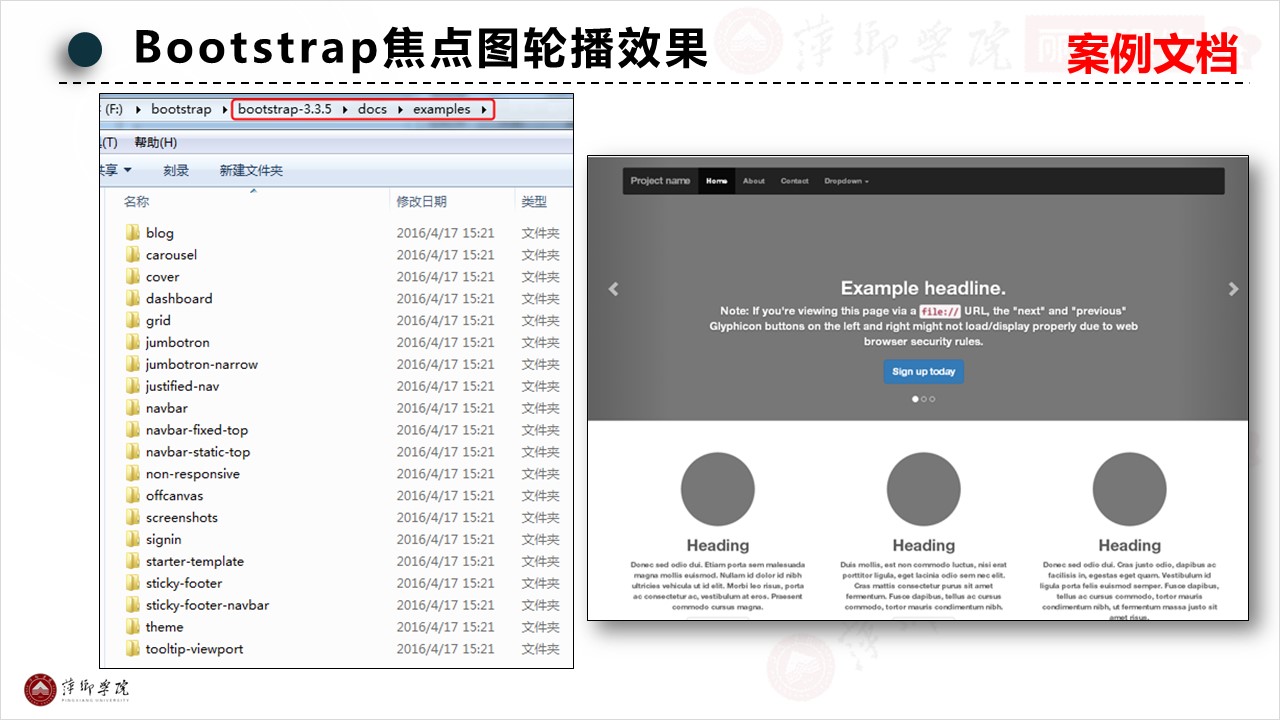This screenshot has width=1280, height=720.
Task: Select the dashboard folder icon
Action: (133, 299)
